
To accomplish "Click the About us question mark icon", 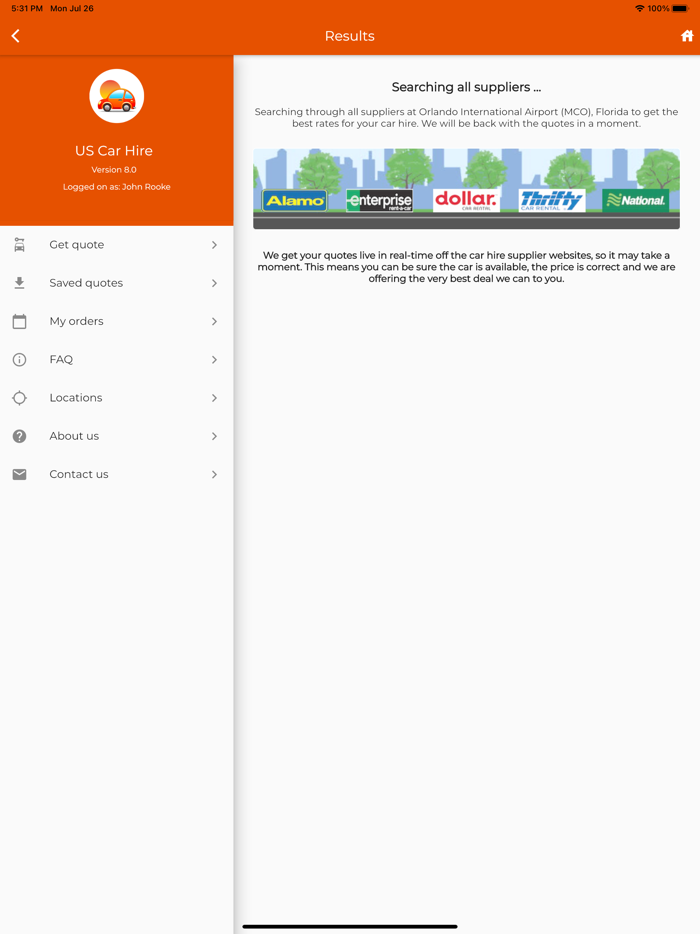I will click(20, 436).
